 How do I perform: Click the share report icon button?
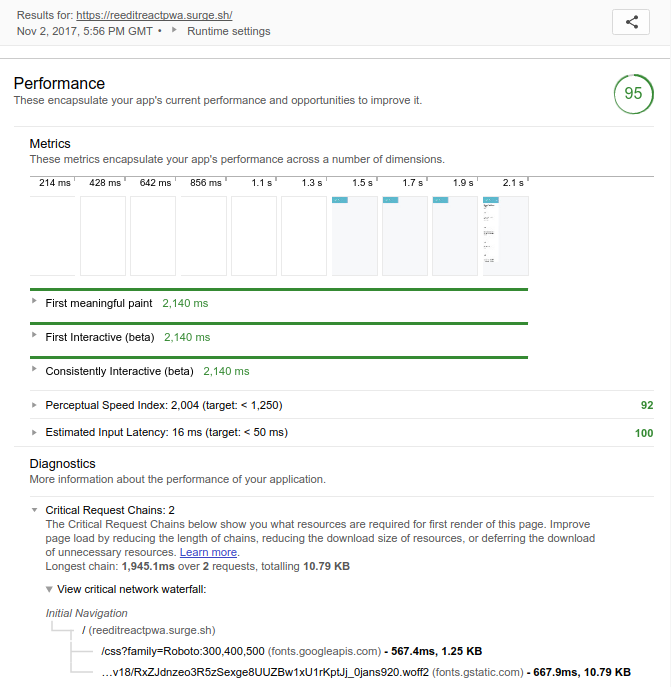pyautogui.click(x=630, y=23)
